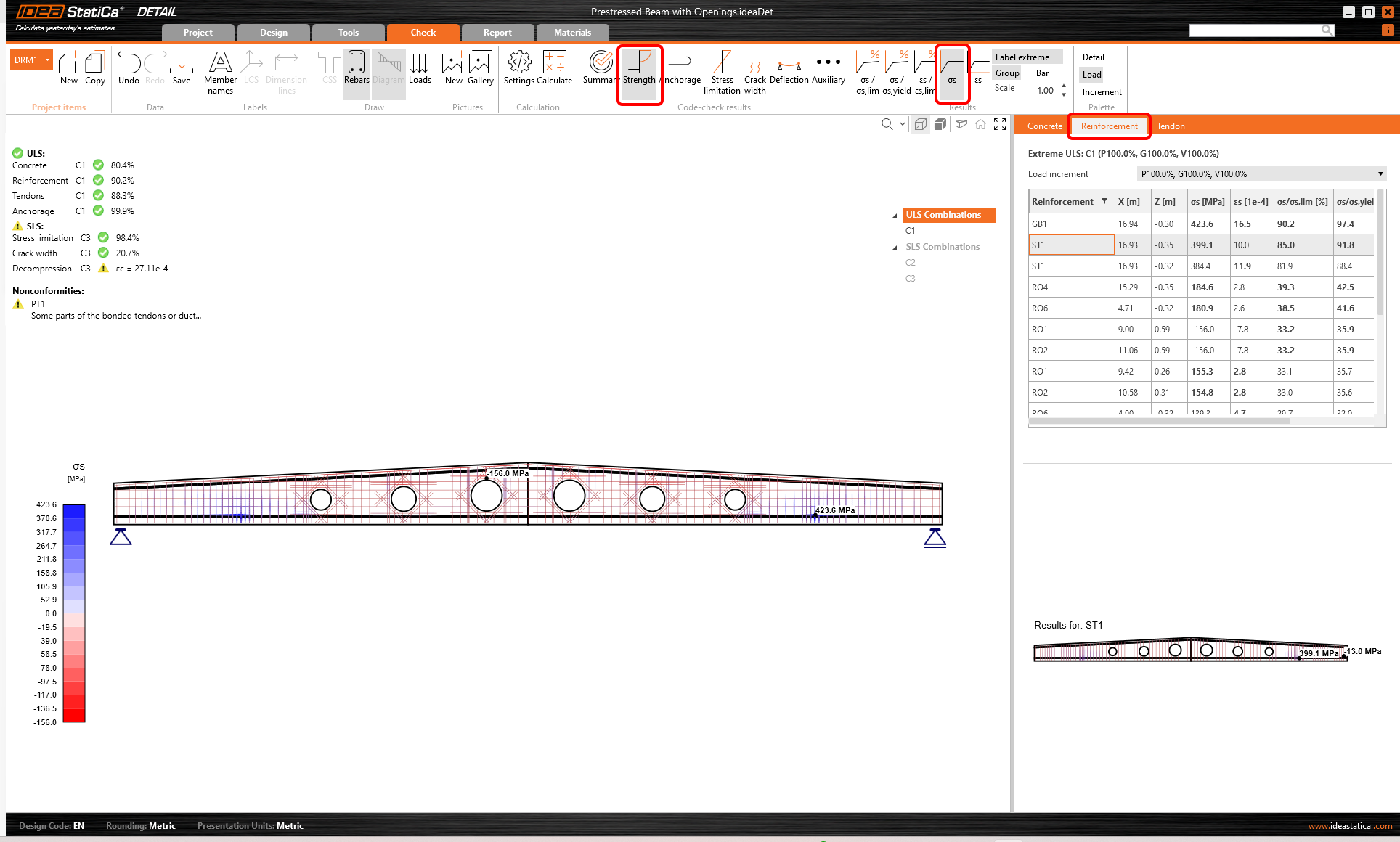This screenshot has width=1400, height=842.
Task: Select the Increment palette option
Action: pyautogui.click(x=1102, y=92)
